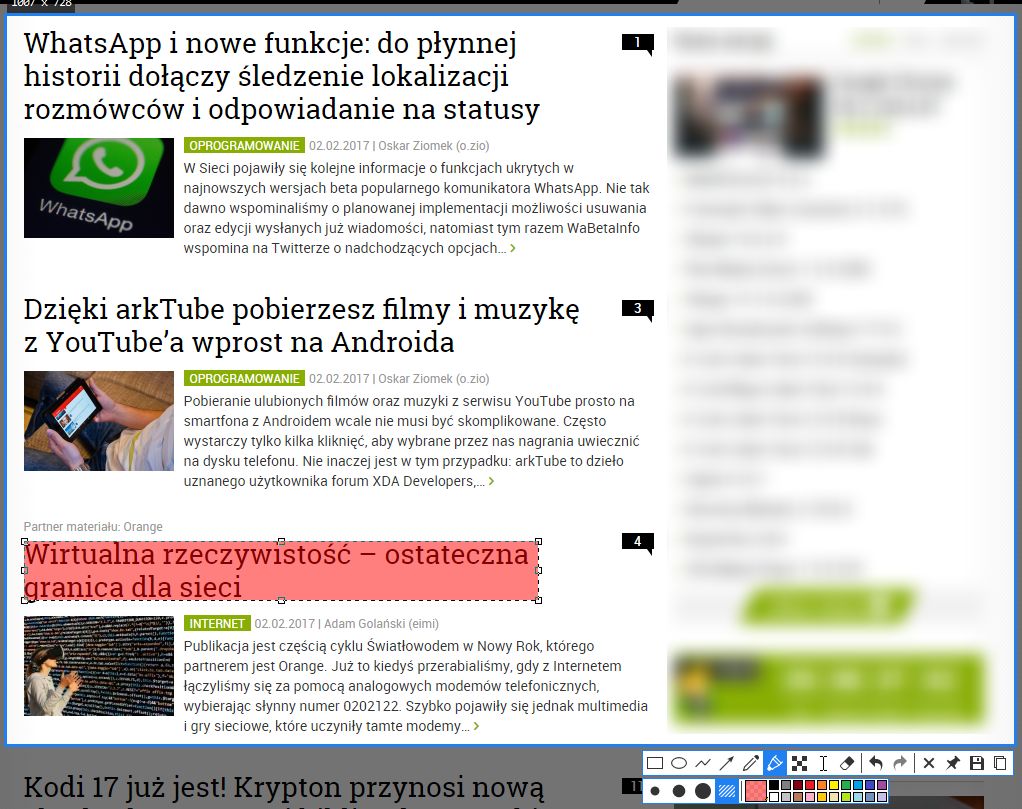Pick the yellow color swatch

[834, 785]
